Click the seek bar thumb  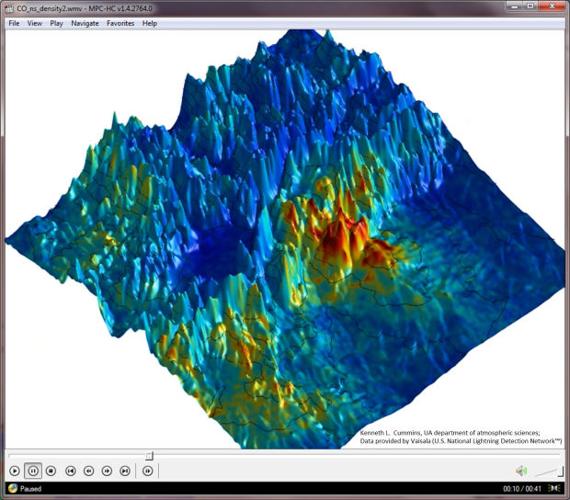149,456
